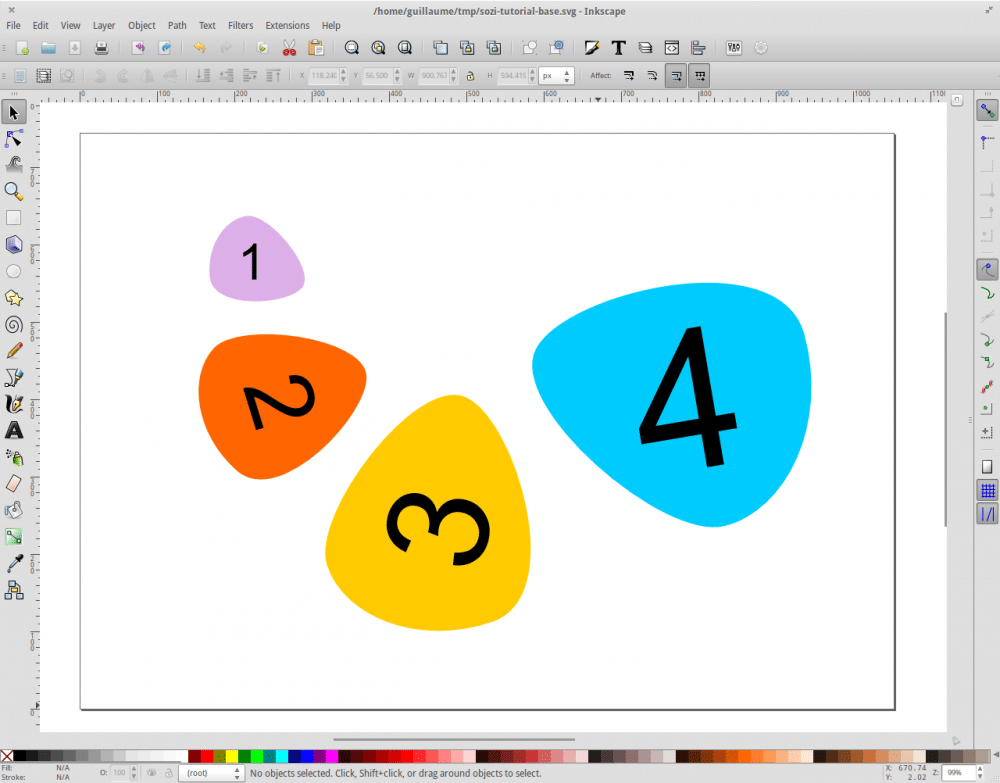Select the Zoom magnifier tool
Screen dimensions: 1000x783
click(14, 191)
